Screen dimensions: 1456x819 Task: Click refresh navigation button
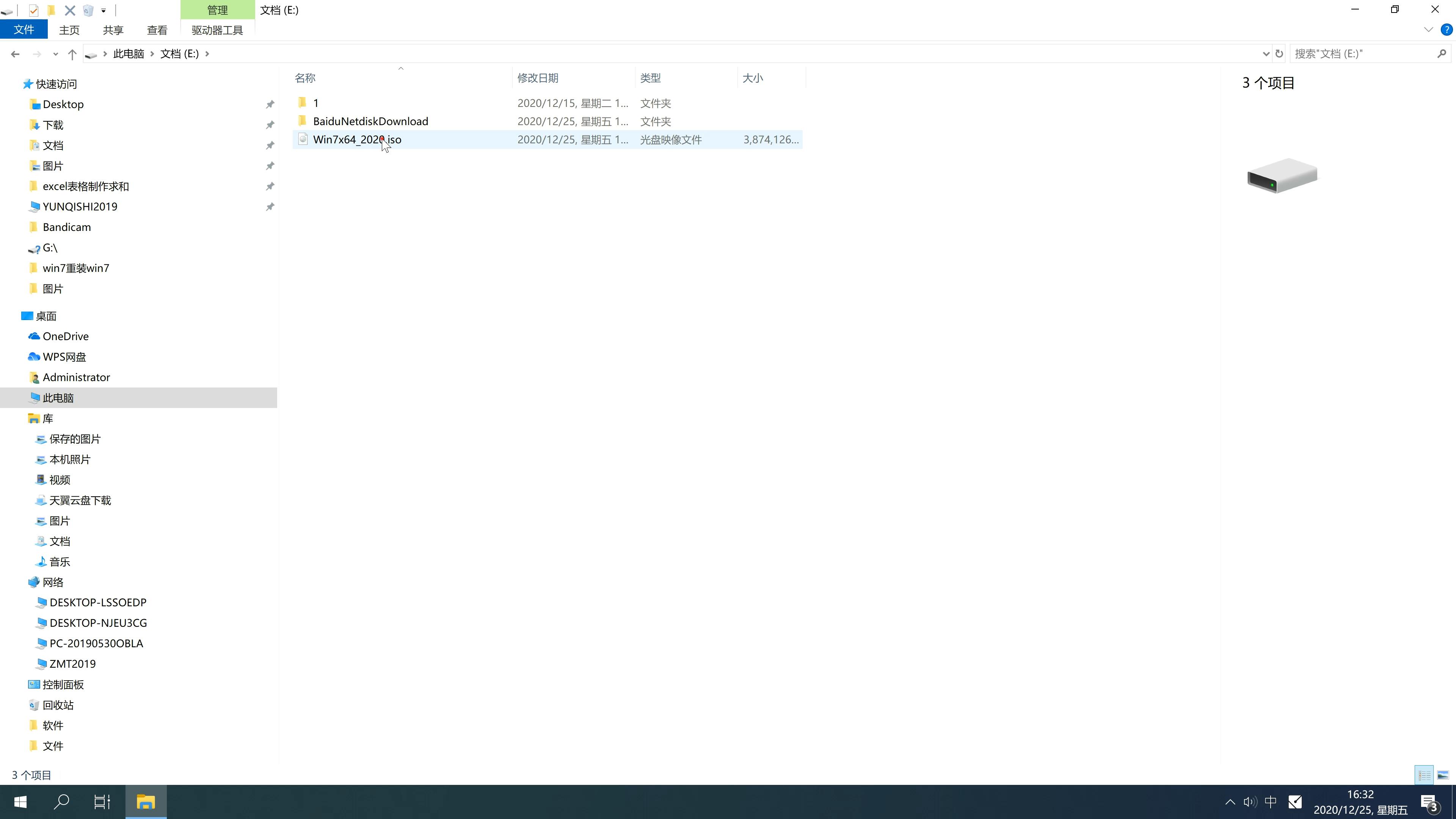[1279, 53]
